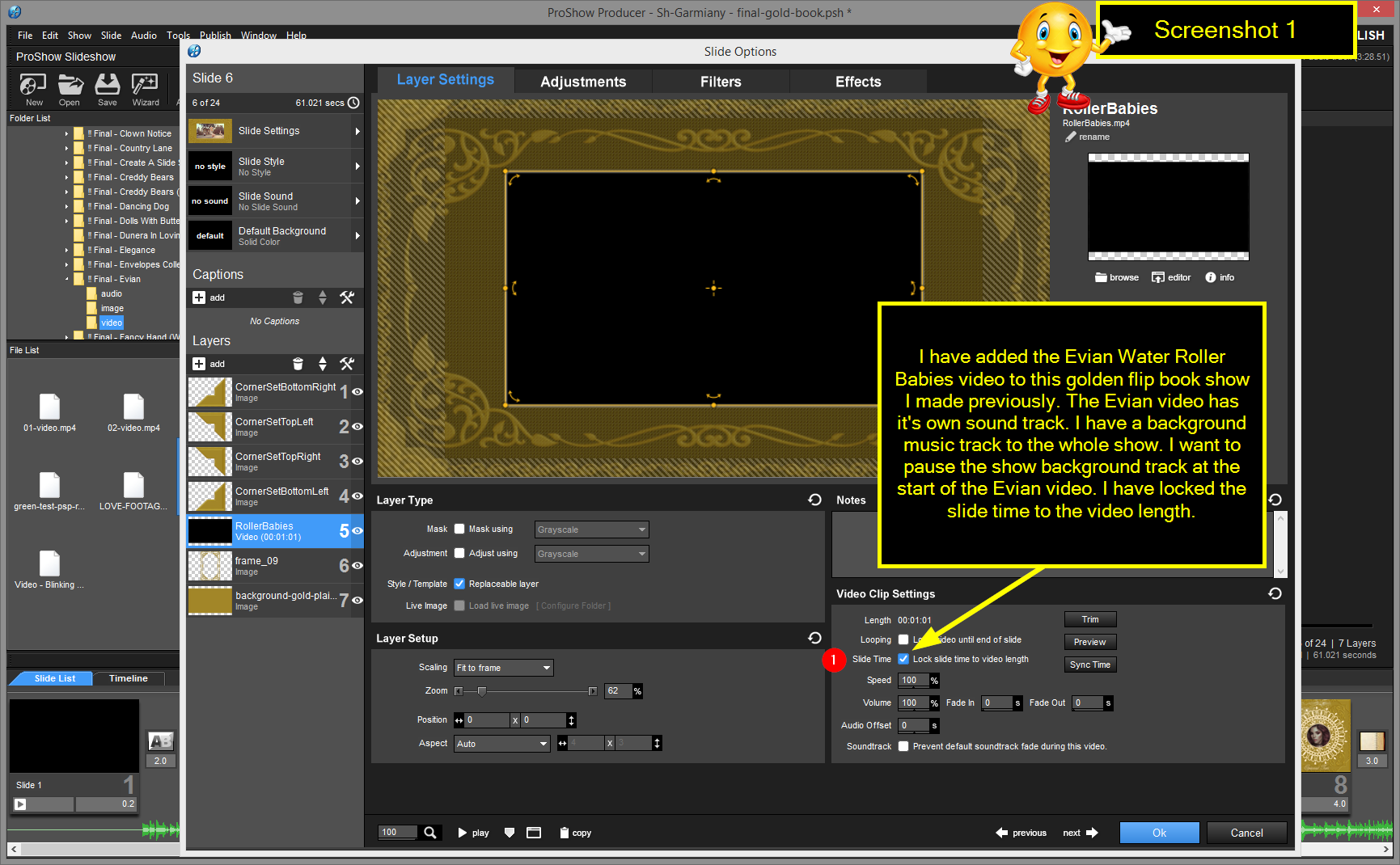Switch to Effects tab
Image resolution: width=1400 pixels, height=865 pixels.
click(858, 82)
